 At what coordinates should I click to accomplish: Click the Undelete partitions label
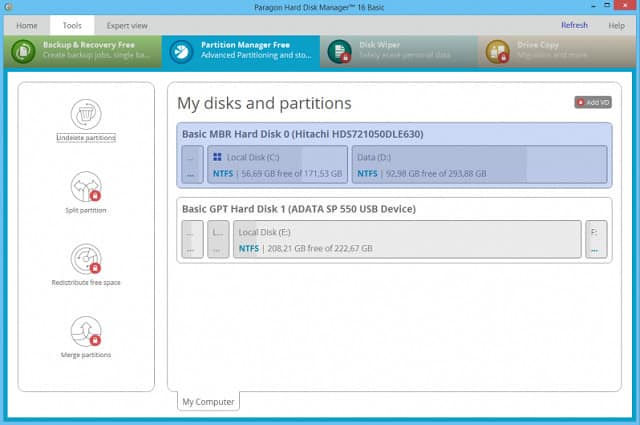point(86,138)
